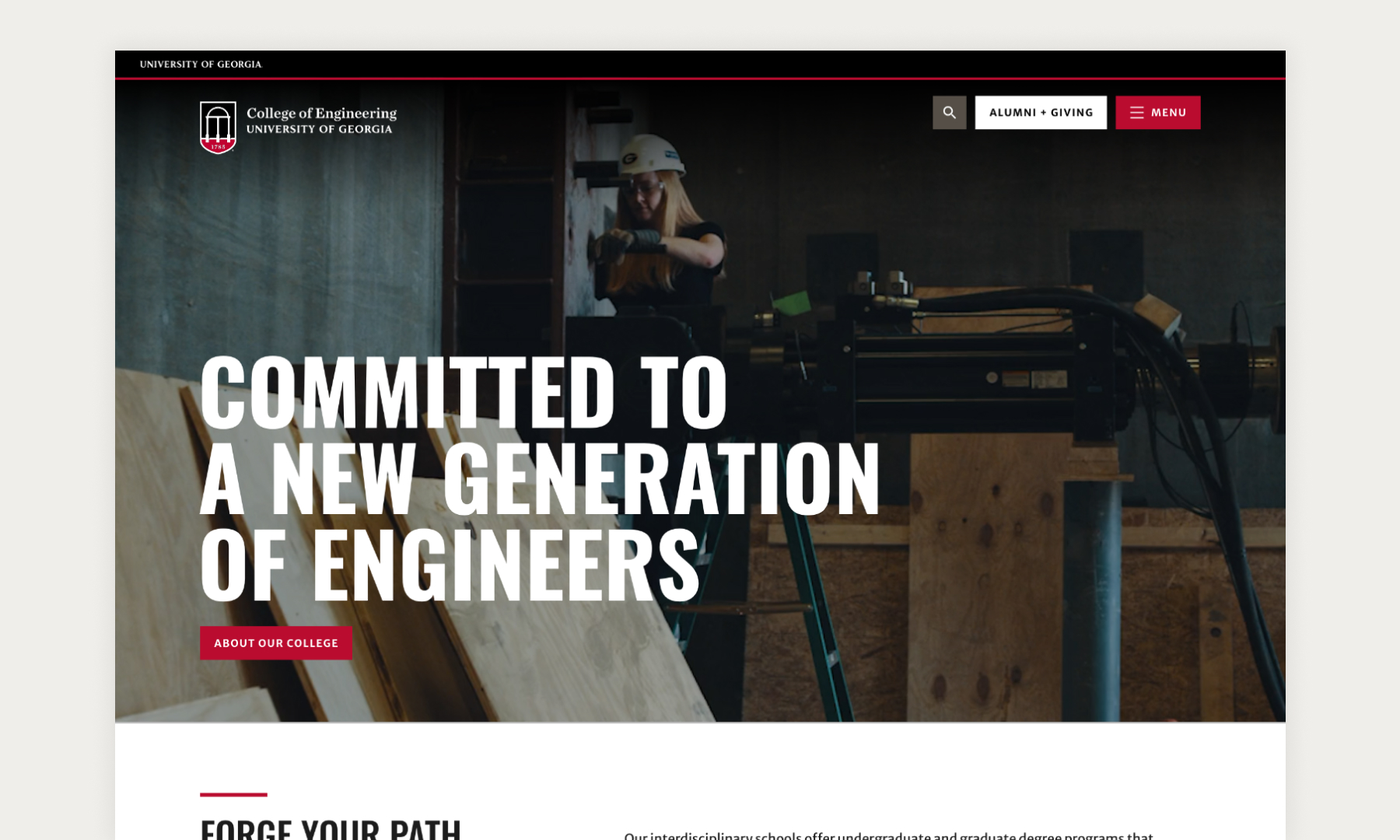
Task: Follow the UNIVERSITY OF GEORGIA top bar link
Action: coord(201,65)
